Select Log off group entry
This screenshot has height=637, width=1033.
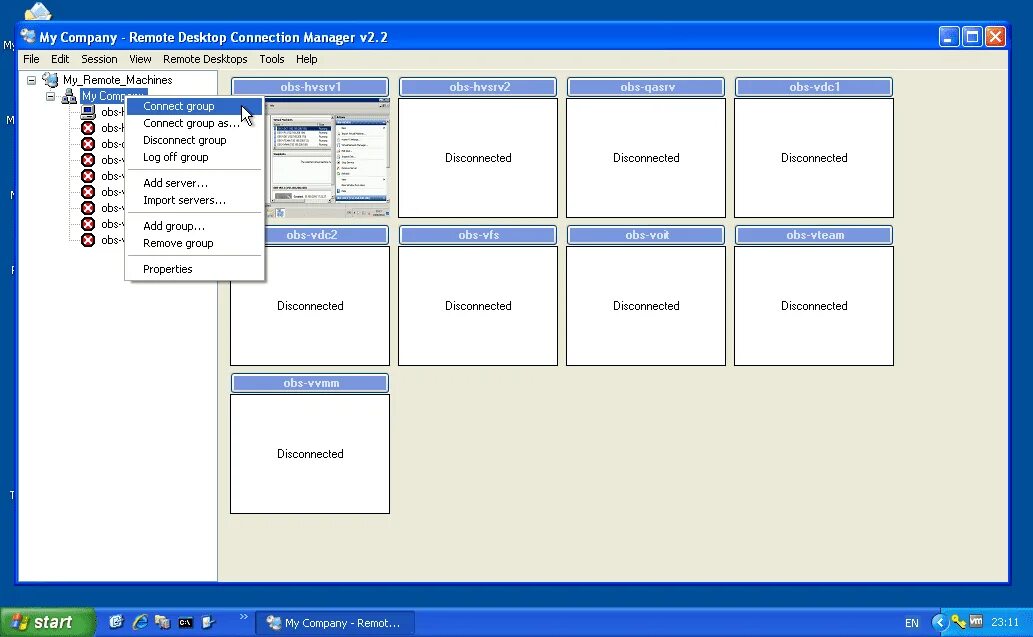pos(194,157)
